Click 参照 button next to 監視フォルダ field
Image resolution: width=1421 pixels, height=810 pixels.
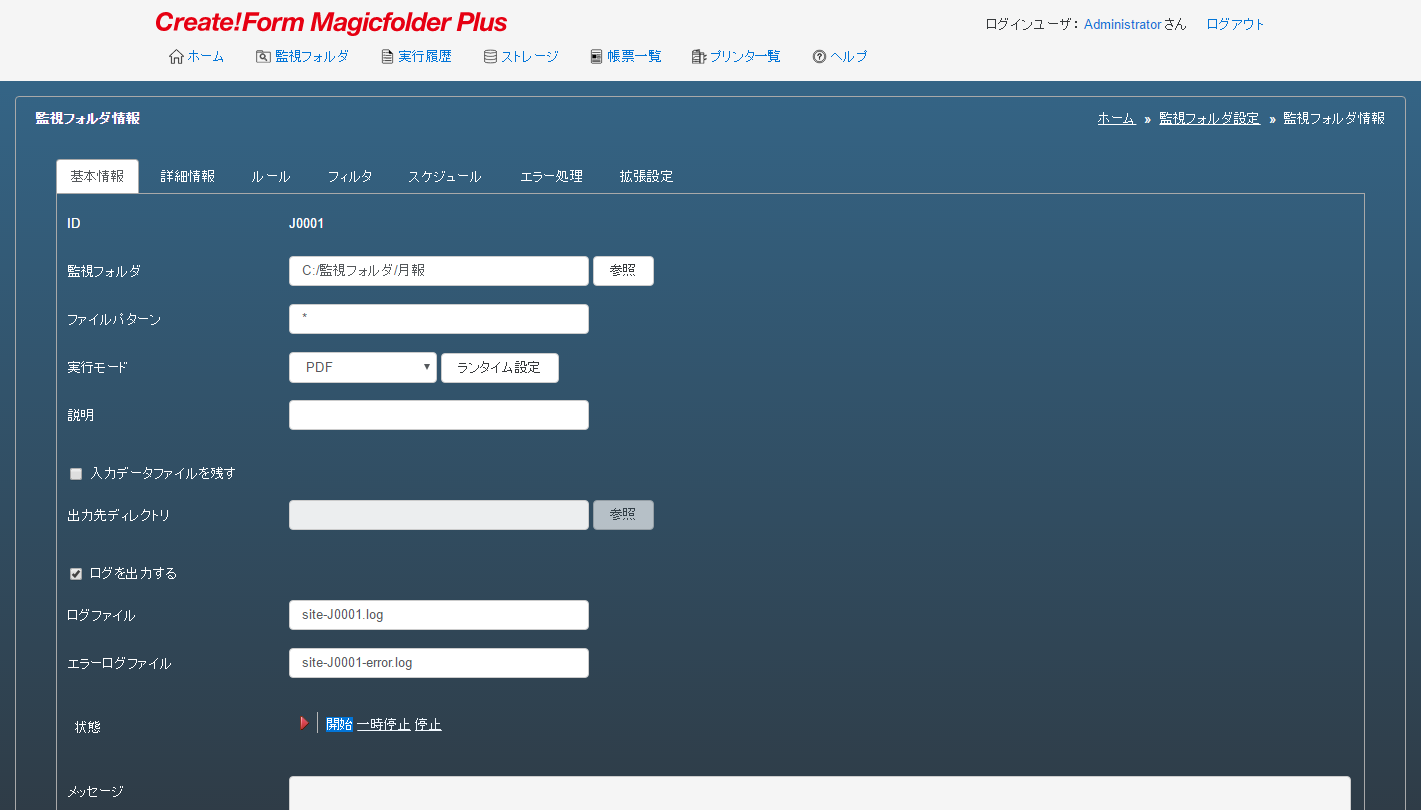pos(623,271)
